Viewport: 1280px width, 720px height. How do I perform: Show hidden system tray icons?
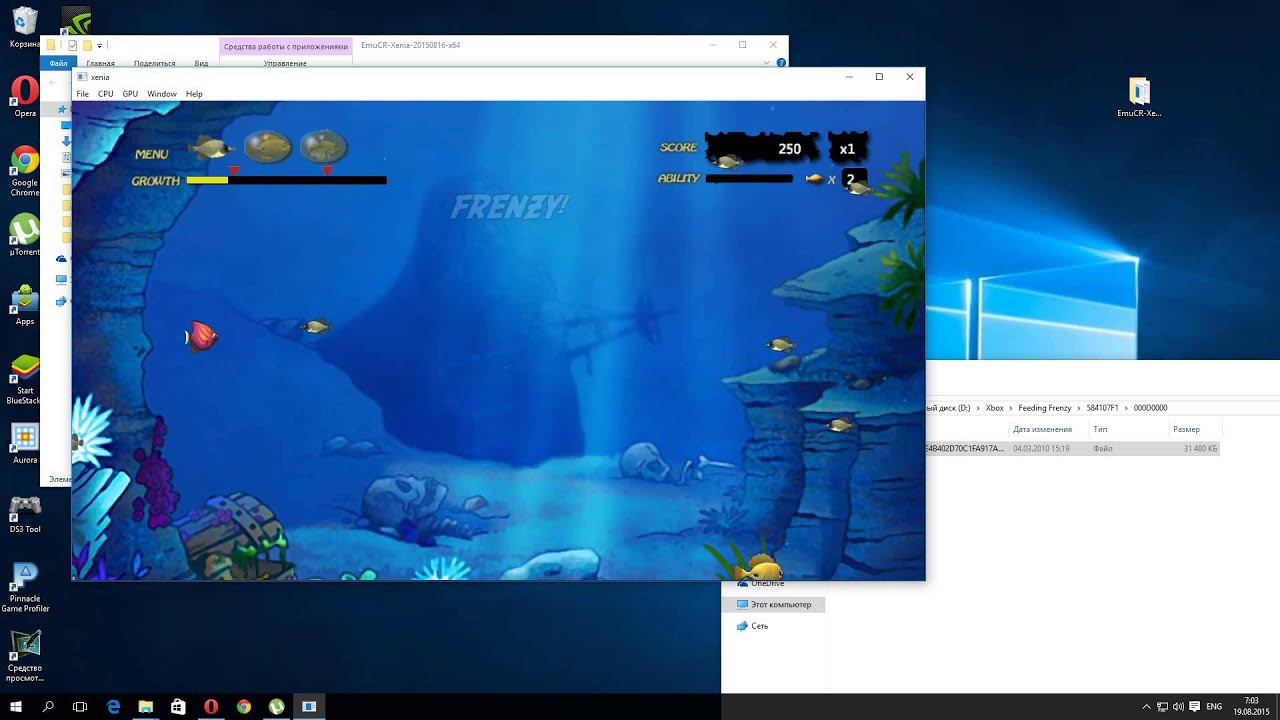click(1146, 706)
